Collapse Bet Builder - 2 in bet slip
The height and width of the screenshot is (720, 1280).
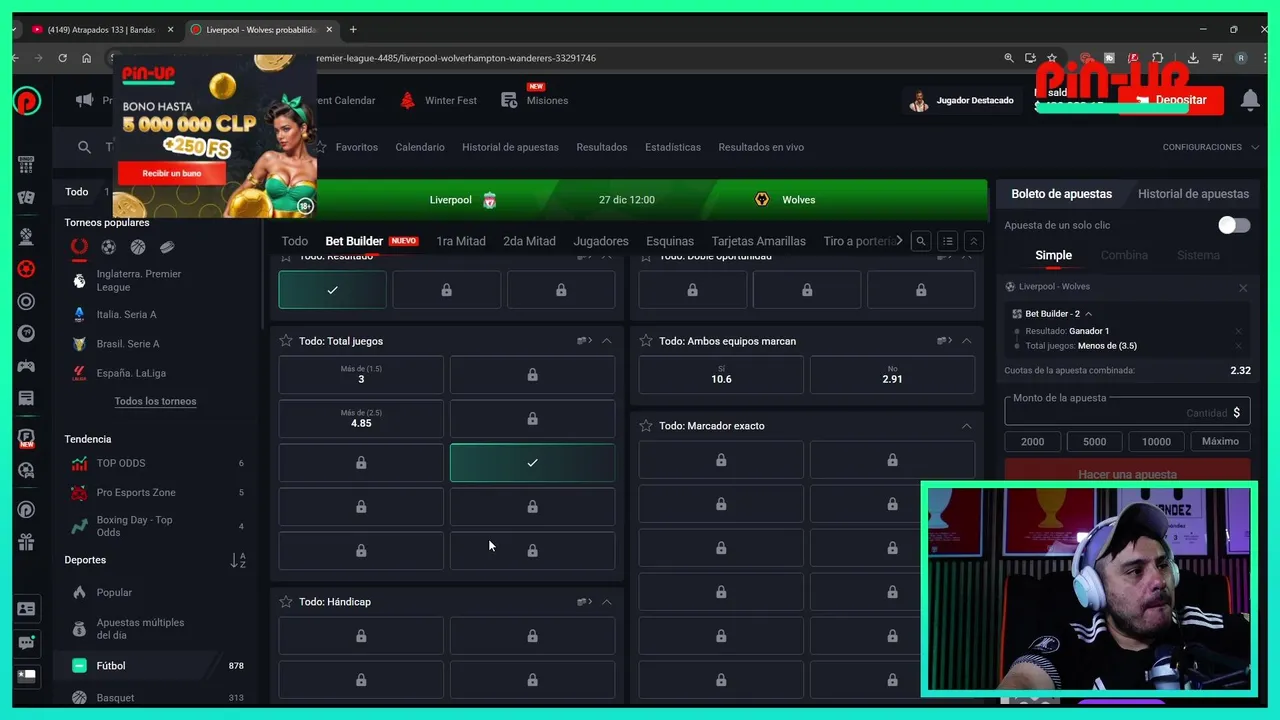point(1088,314)
